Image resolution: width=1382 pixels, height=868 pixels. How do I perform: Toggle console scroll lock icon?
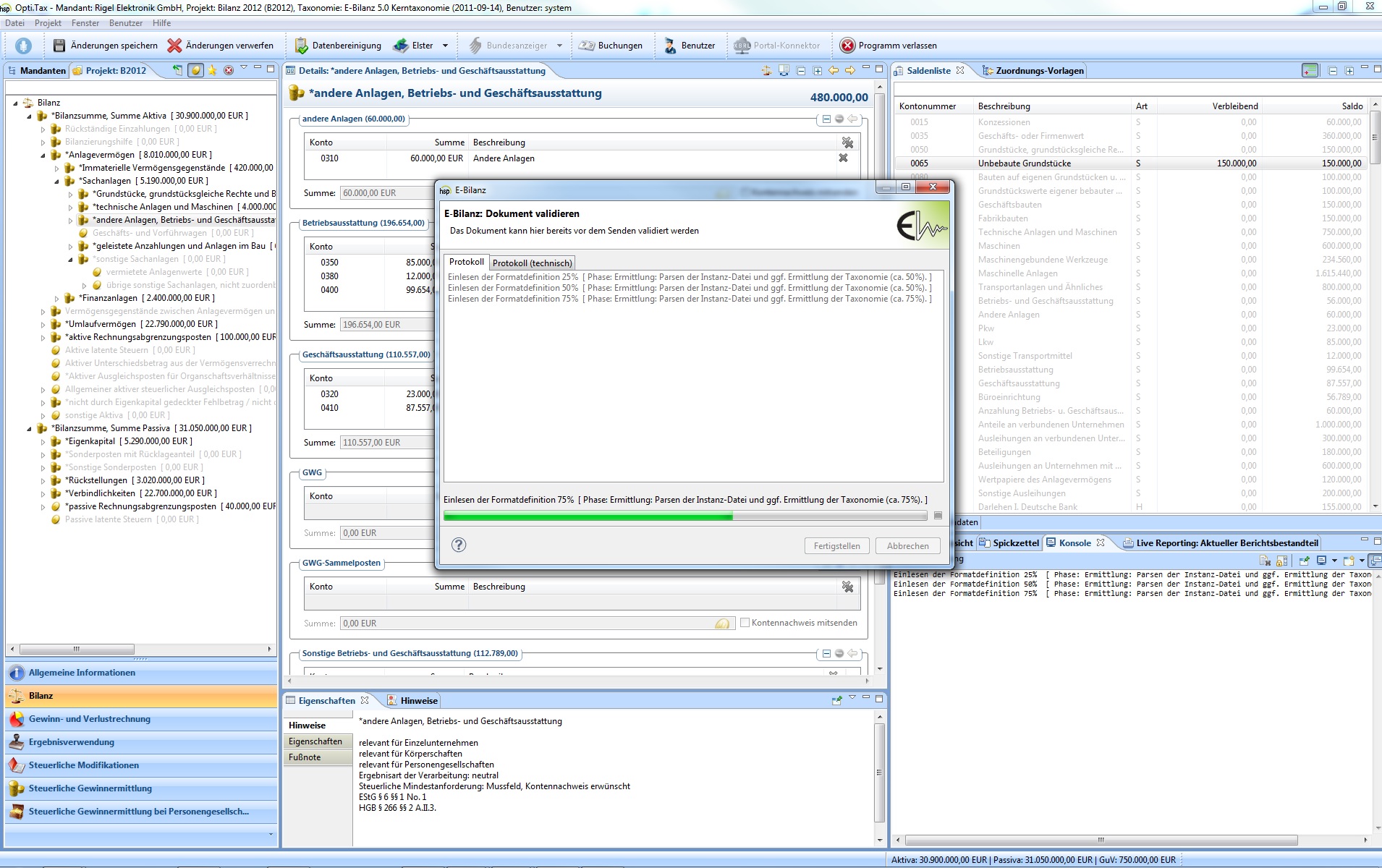click(1281, 561)
